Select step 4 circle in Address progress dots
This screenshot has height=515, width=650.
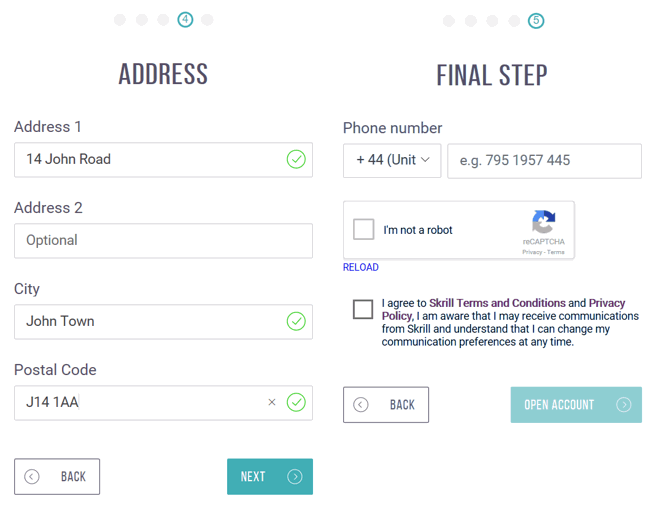pyautogui.click(x=185, y=19)
